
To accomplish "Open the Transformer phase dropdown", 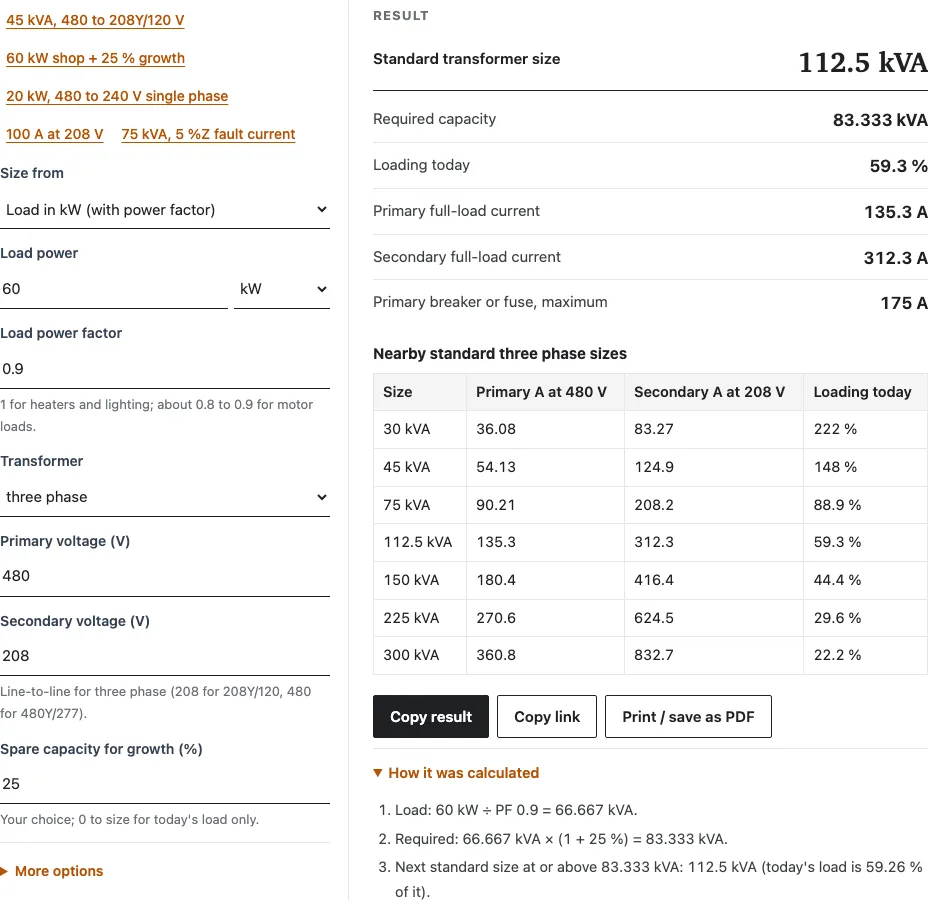I will 165,497.
